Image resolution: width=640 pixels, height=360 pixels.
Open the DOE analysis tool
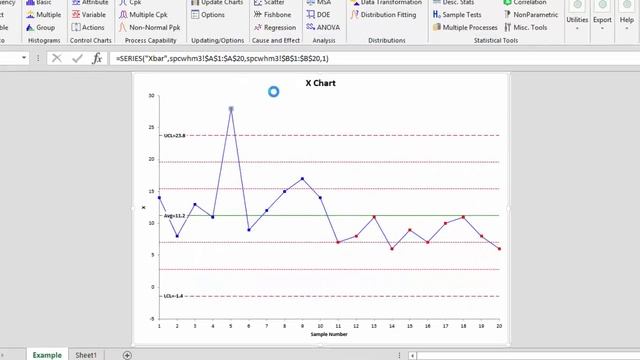[x=318, y=15]
